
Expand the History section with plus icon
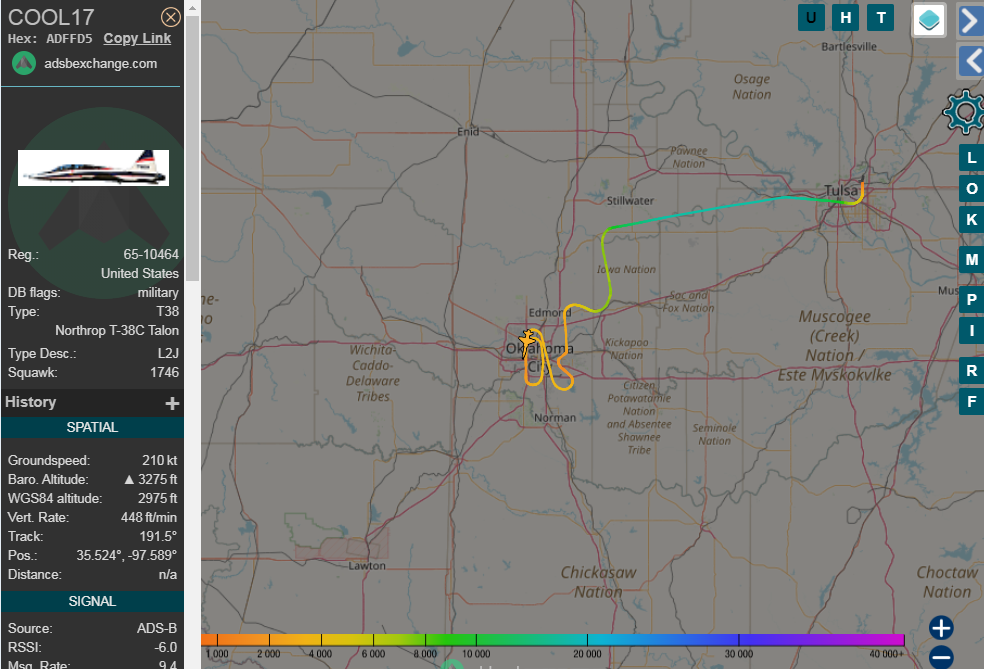point(172,403)
